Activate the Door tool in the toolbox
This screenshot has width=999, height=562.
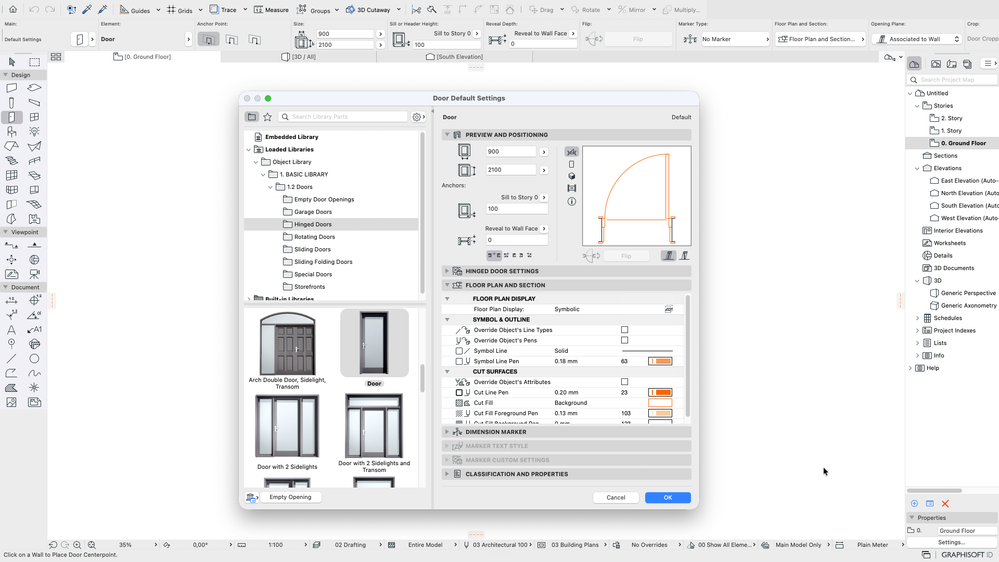click(x=11, y=117)
